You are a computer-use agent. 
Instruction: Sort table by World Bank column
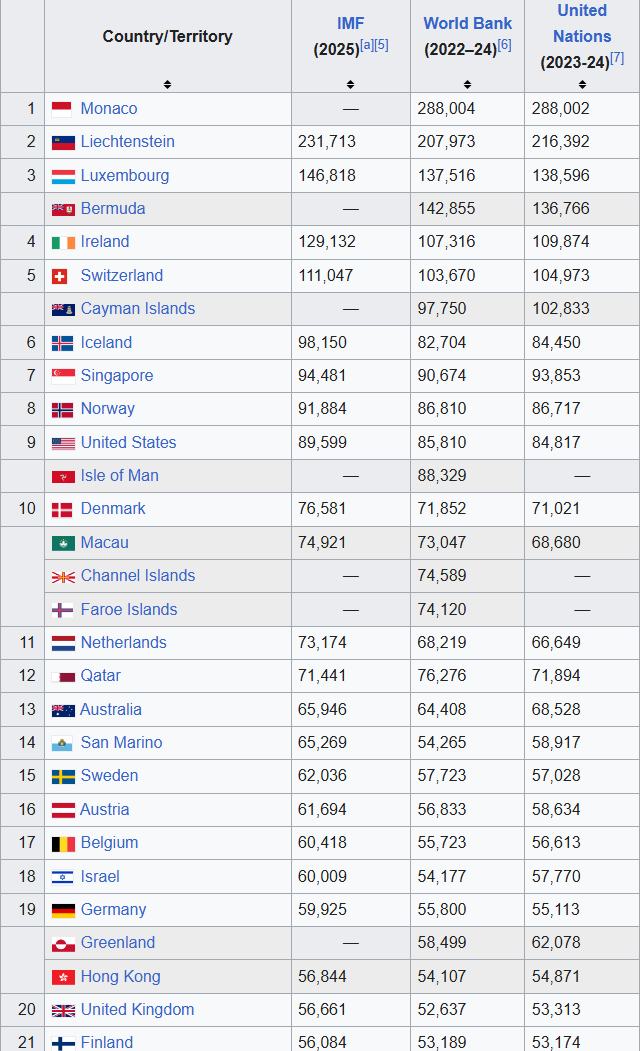(467, 84)
